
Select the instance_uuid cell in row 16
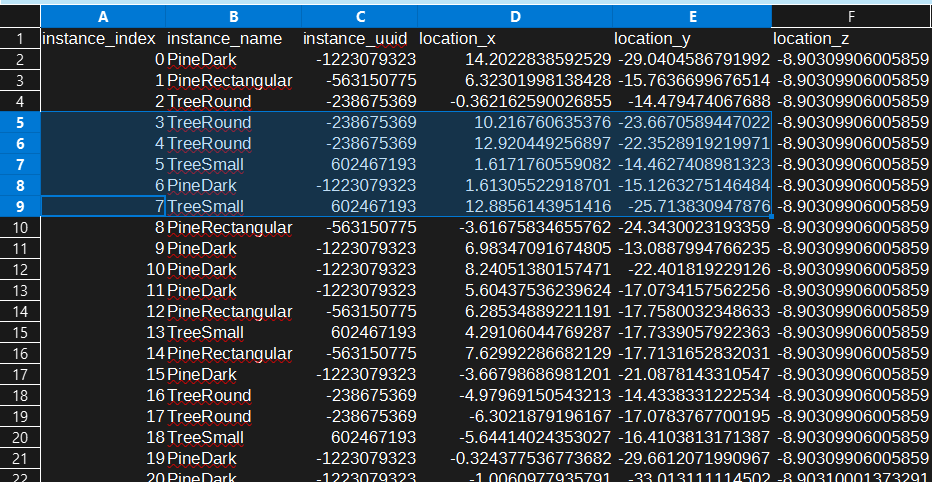coord(358,353)
